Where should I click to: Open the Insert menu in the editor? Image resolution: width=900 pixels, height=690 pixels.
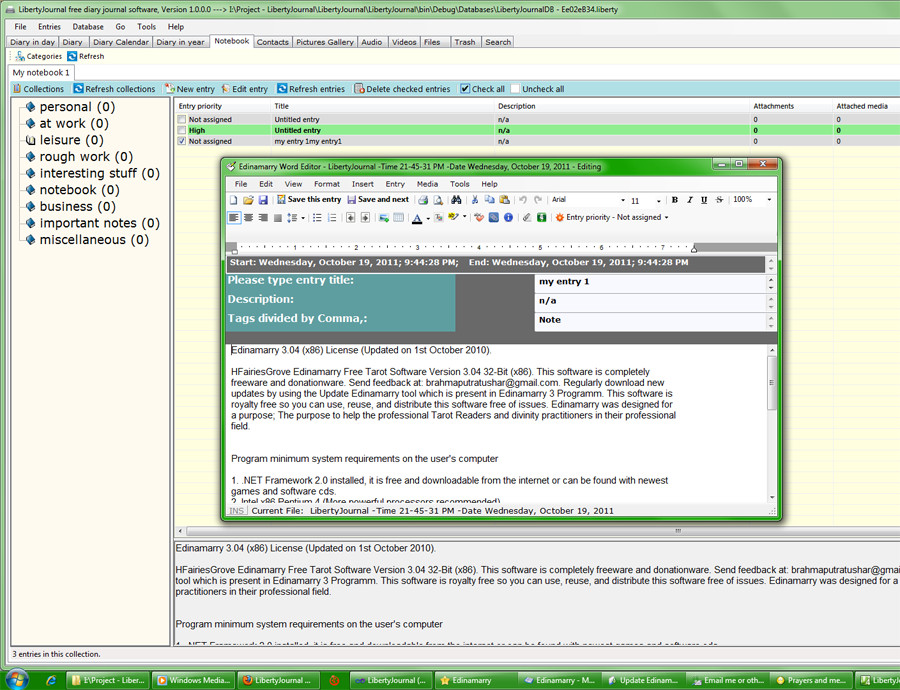click(x=363, y=184)
